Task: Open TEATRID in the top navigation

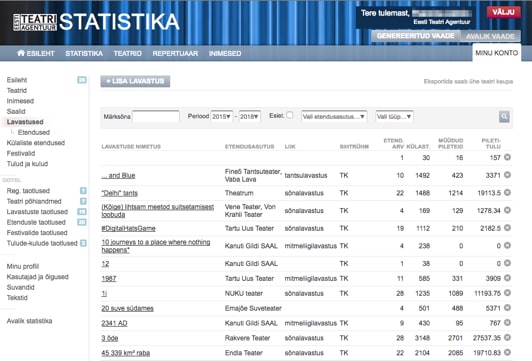Action: coord(128,54)
